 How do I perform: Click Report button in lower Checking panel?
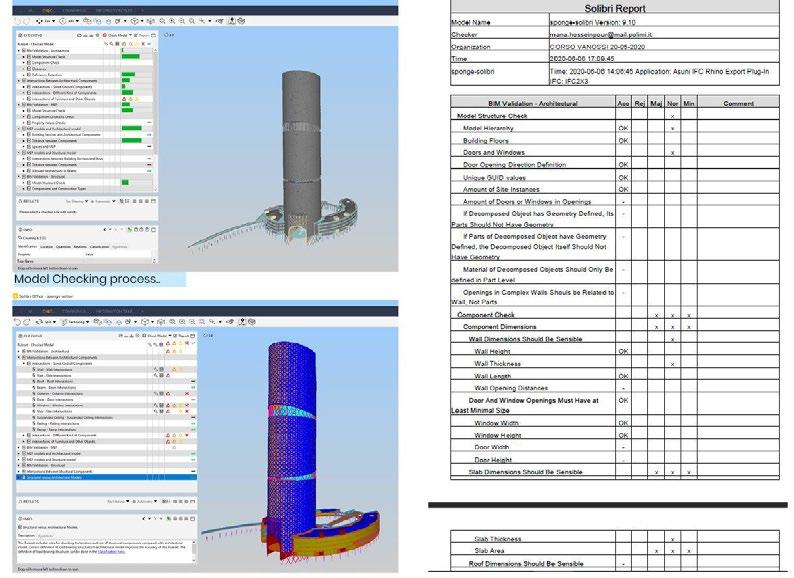coord(181,335)
